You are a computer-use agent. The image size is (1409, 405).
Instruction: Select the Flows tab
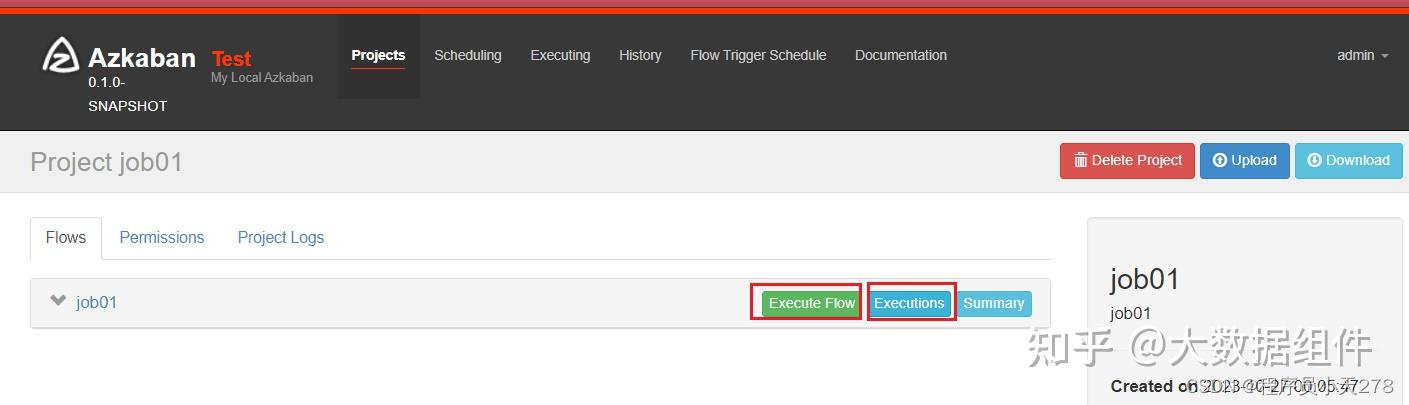[x=66, y=237]
